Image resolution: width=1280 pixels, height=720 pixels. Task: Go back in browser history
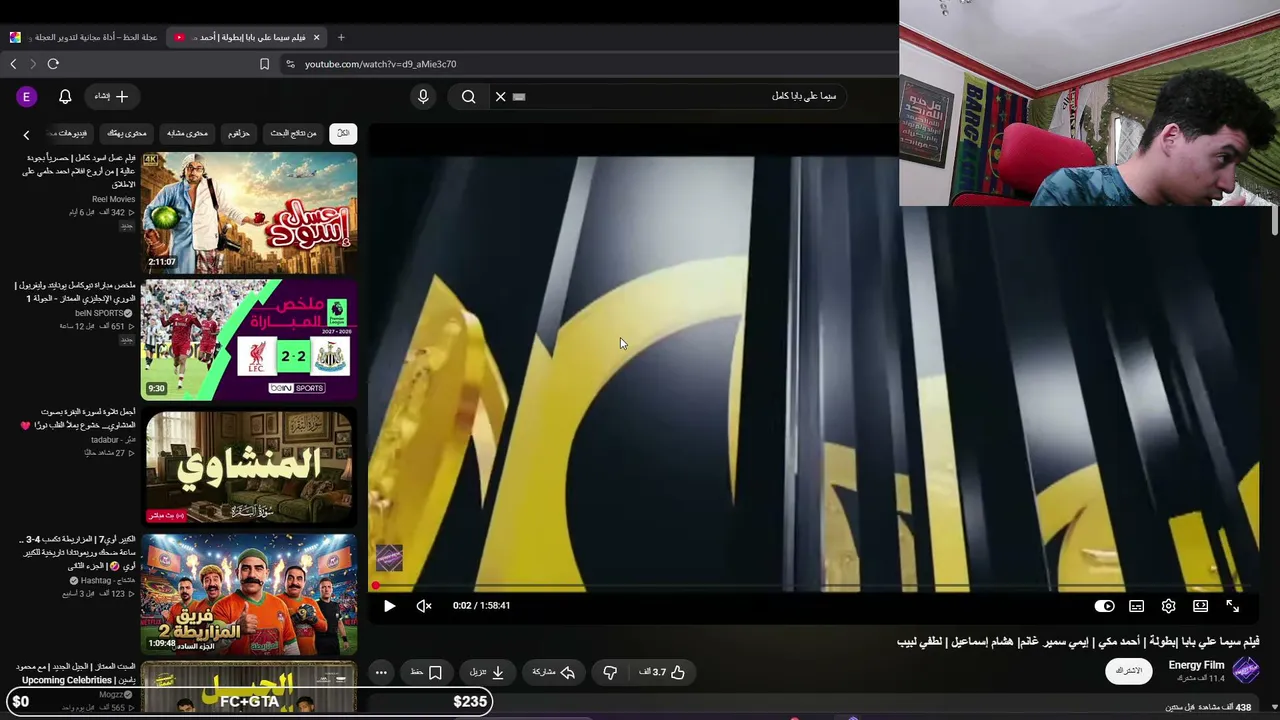pyautogui.click(x=13, y=64)
